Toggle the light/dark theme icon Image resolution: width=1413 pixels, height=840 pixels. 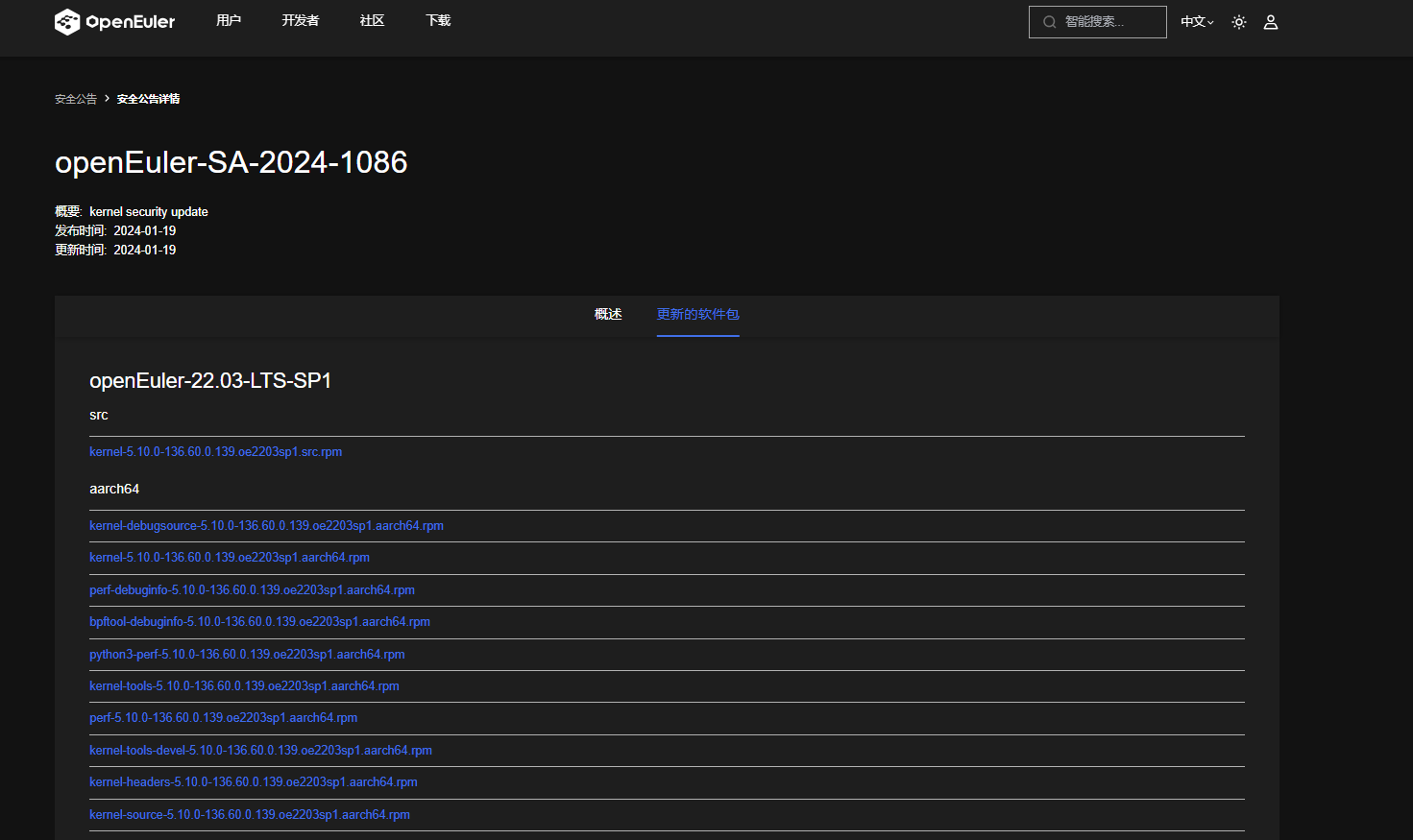(x=1239, y=22)
